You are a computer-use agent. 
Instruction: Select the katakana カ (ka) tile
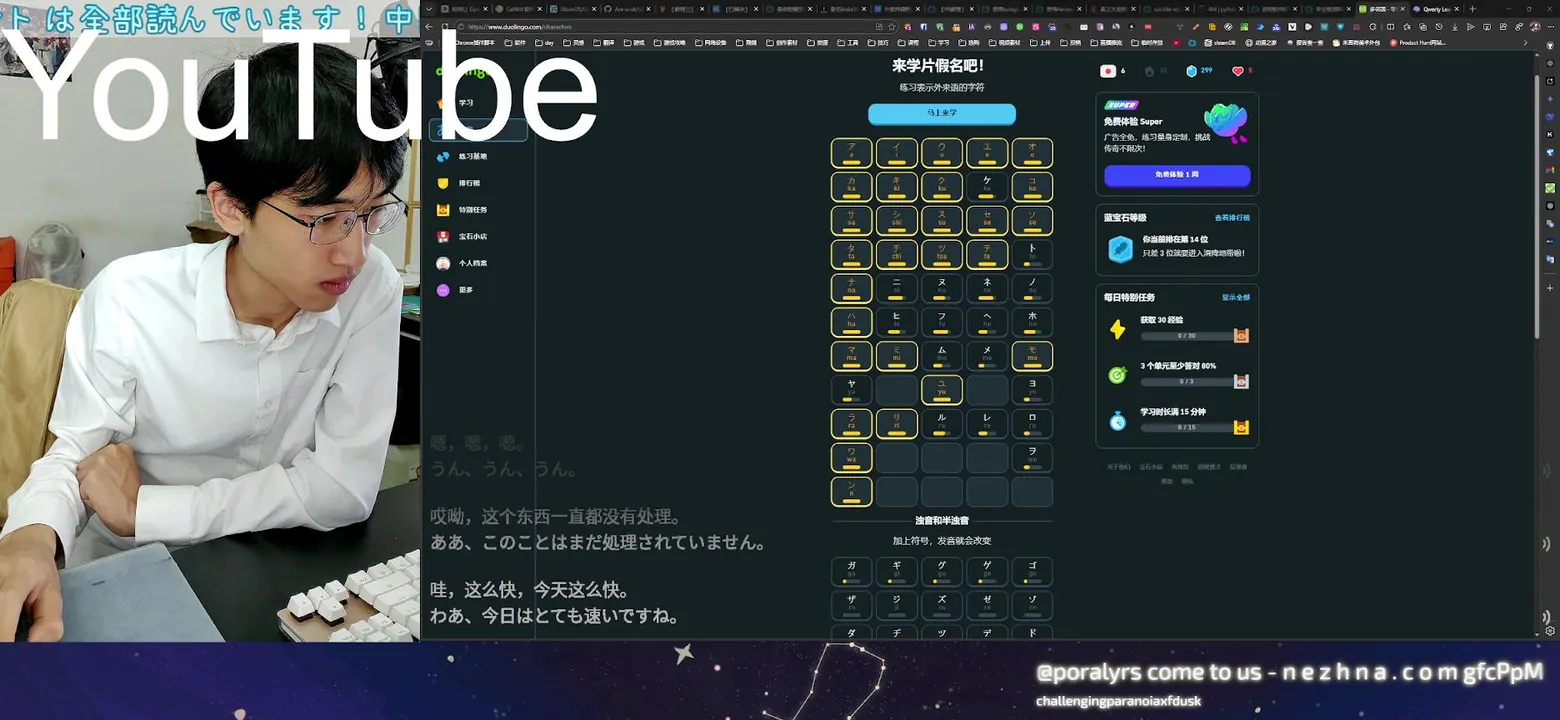click(851, 187)
